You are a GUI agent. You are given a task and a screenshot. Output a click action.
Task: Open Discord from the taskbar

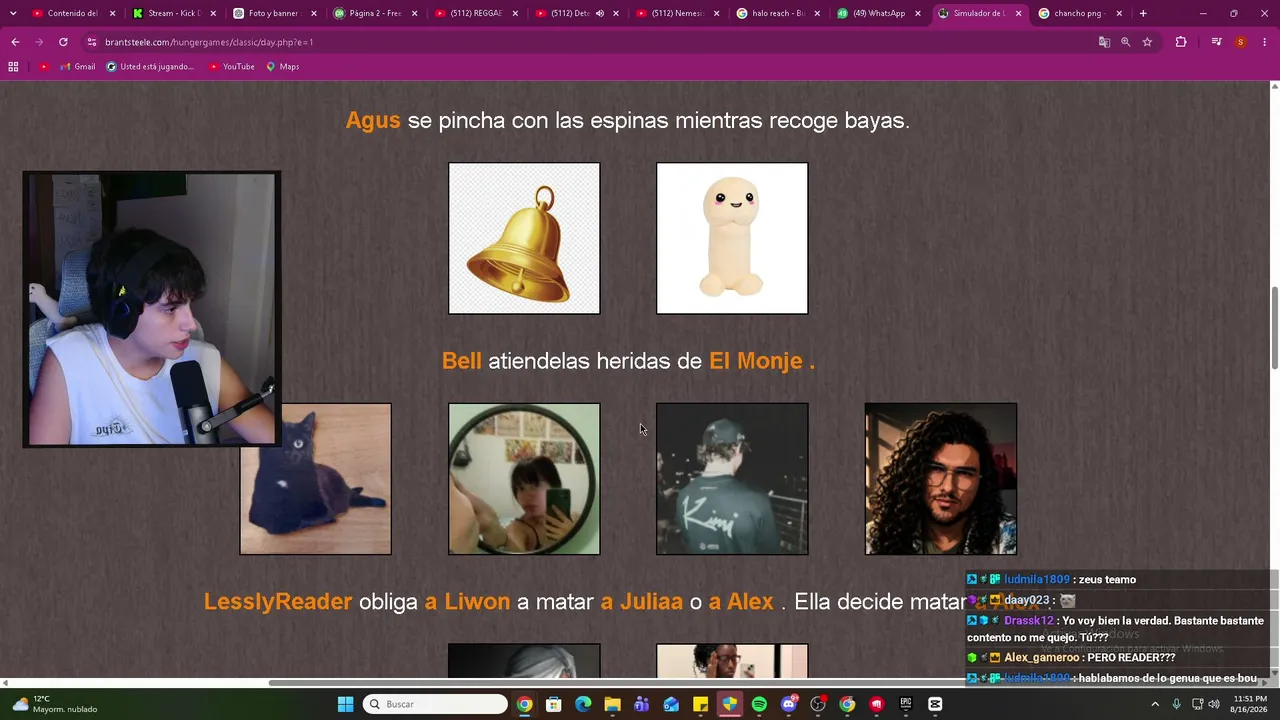coord(789,704)
